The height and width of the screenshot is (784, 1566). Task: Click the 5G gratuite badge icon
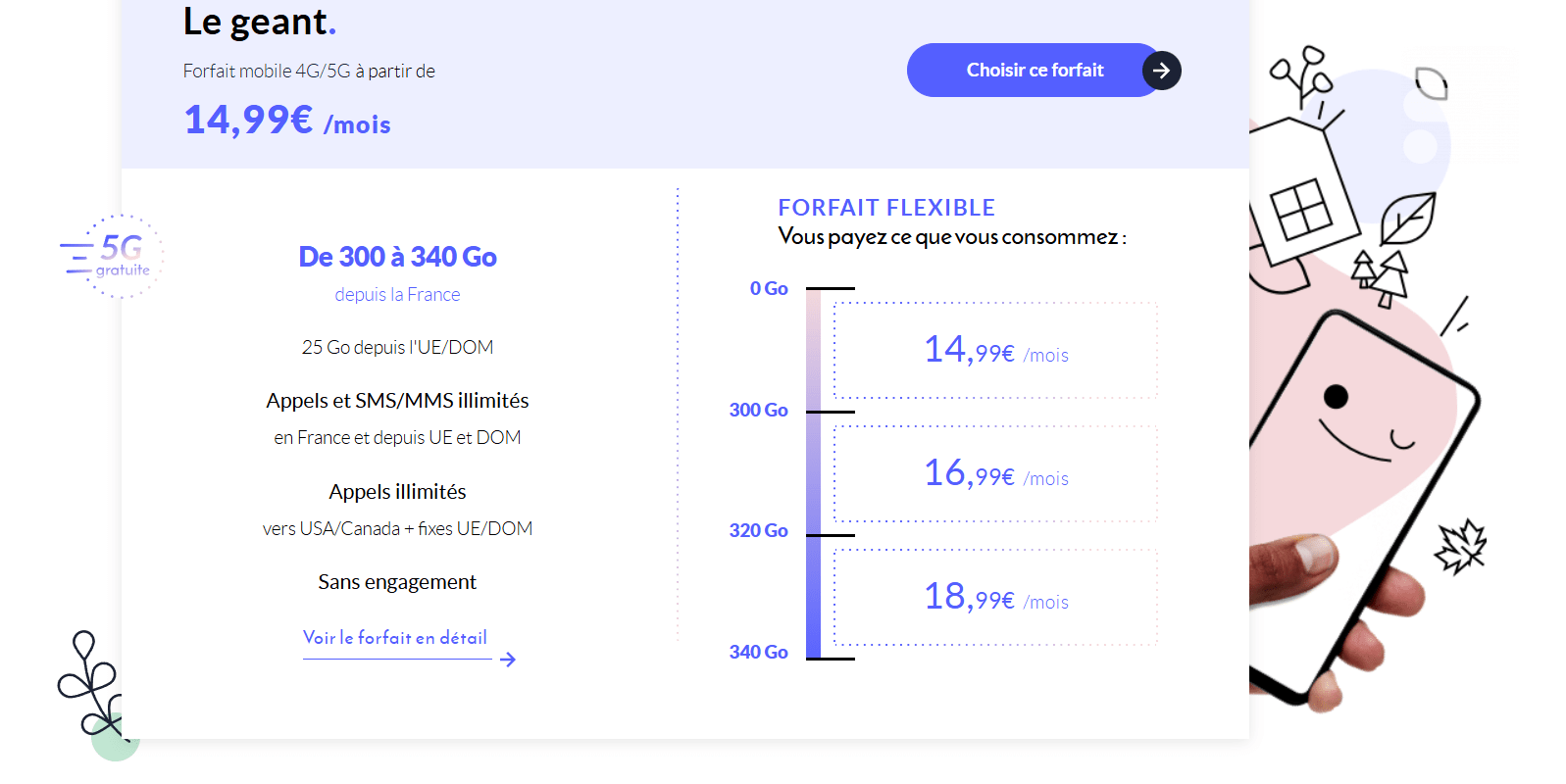[x=112, y=257]
